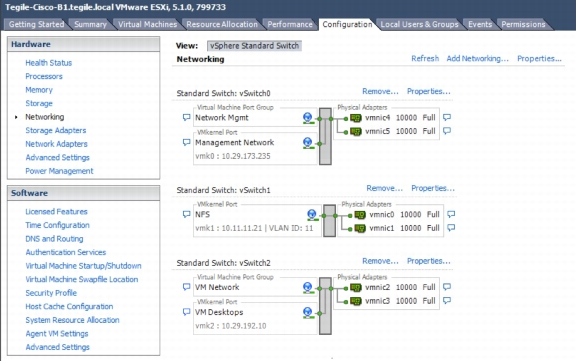Switch to the Performance tab
Image resolution: width=578 pixels, height=363 pixels.
point(290,24)
